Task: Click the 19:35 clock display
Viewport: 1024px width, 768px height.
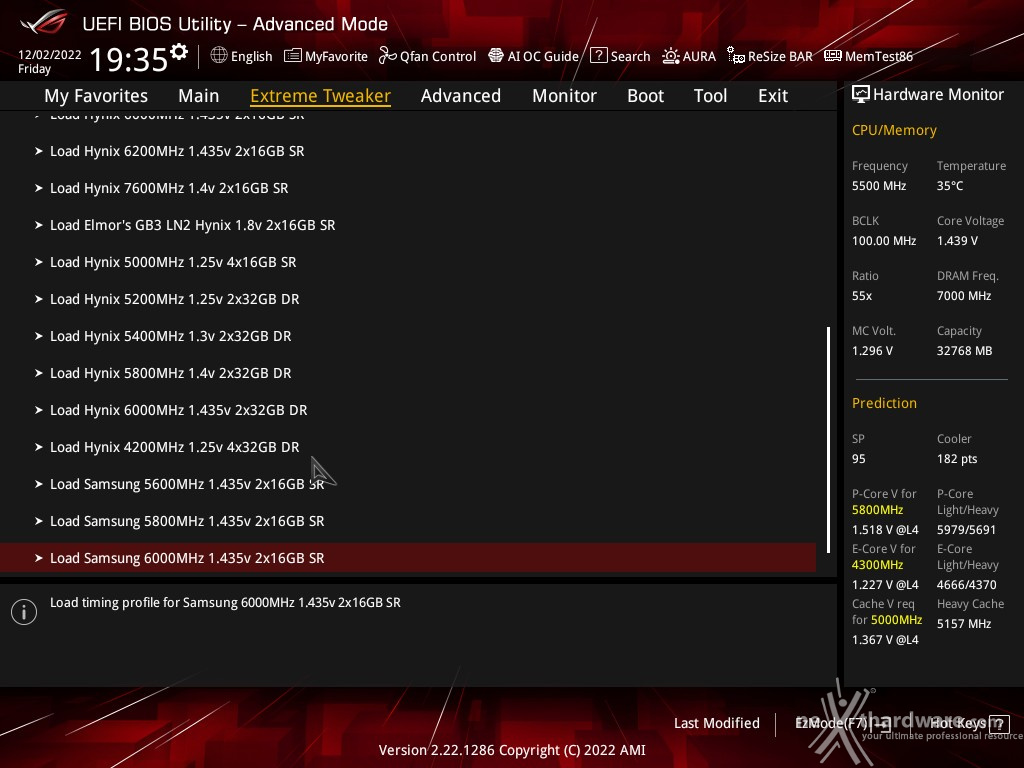Action: click(129, 59)
